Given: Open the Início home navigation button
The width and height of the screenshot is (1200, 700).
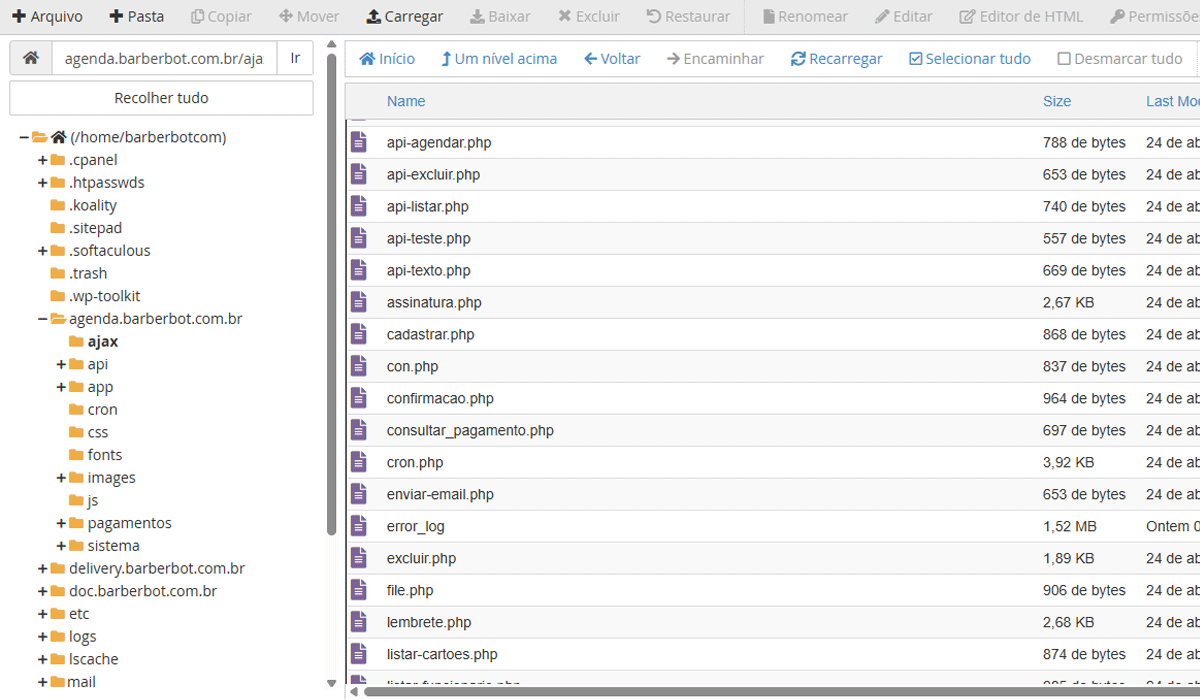Looking at the screenshot, I should pos(387,59).
